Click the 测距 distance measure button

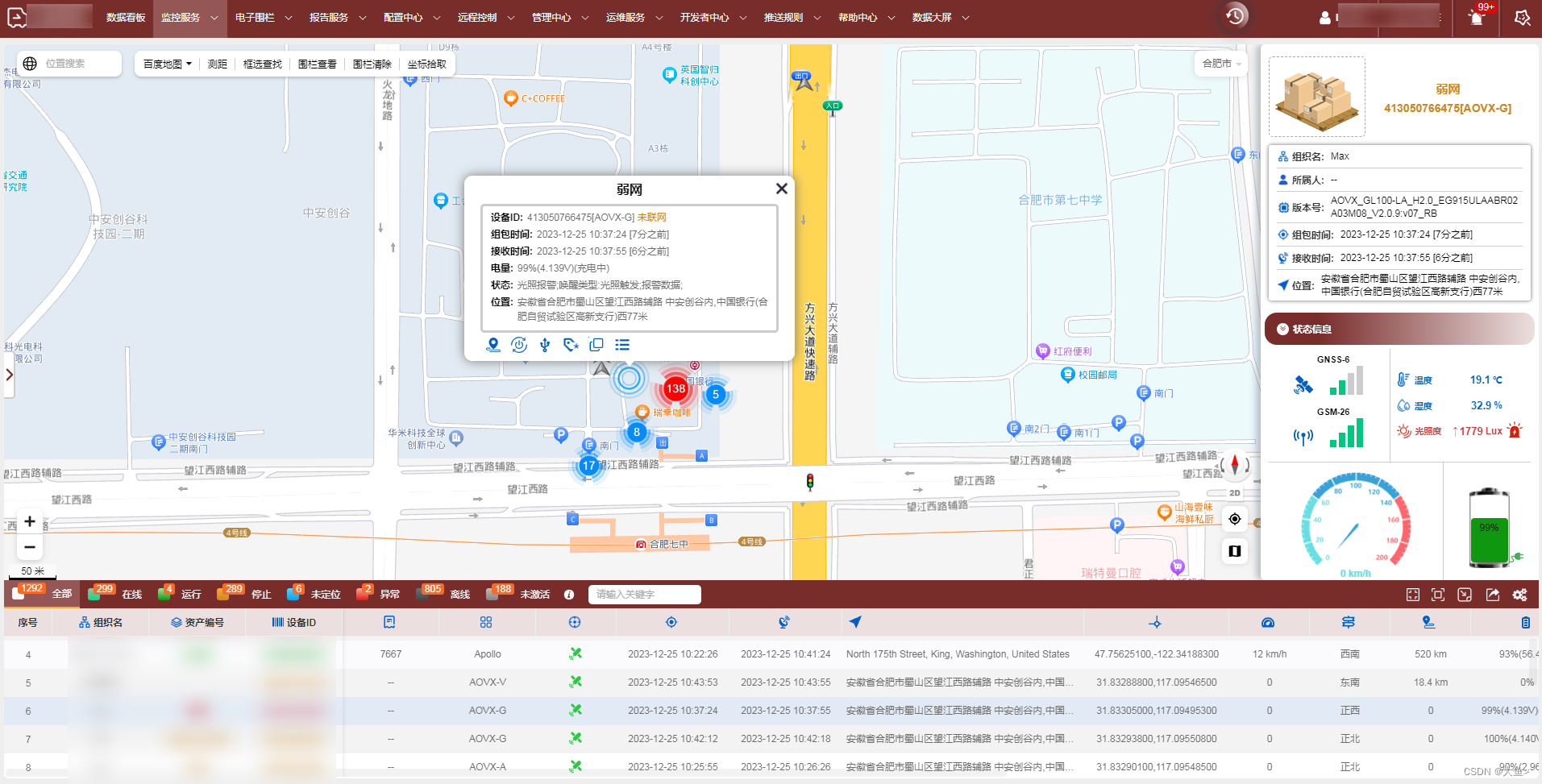tap(218, 64)
